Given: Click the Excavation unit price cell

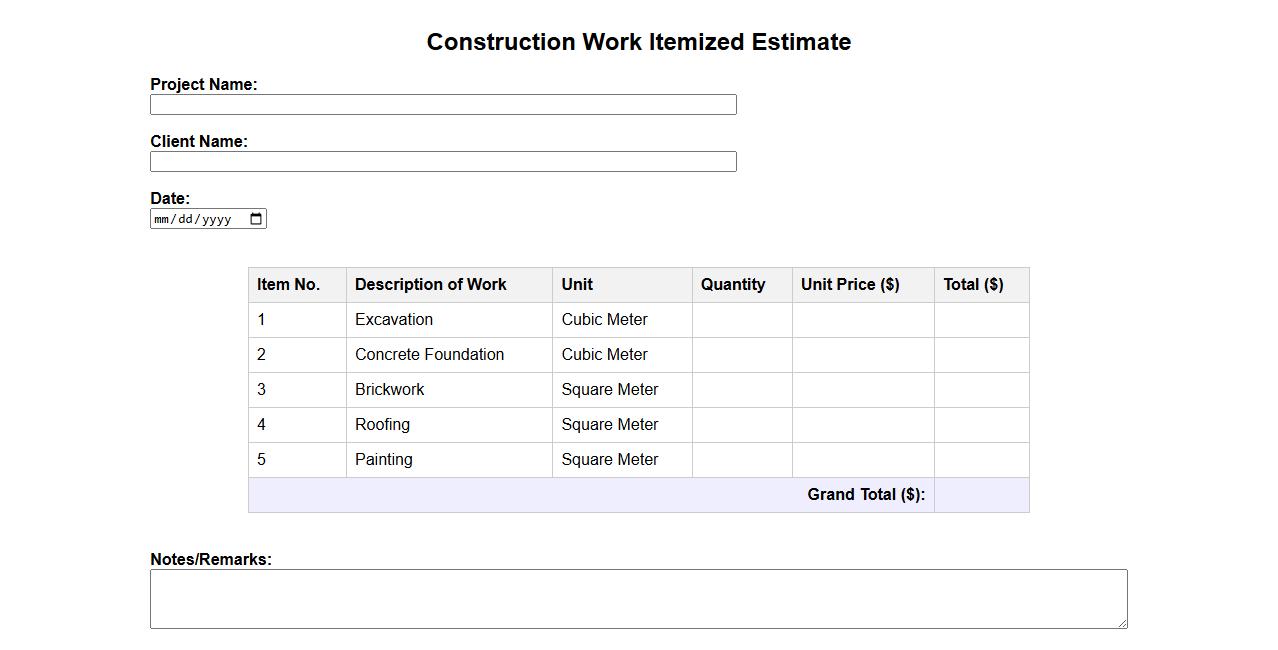Looking at the screenshot, I should (863, 320).
